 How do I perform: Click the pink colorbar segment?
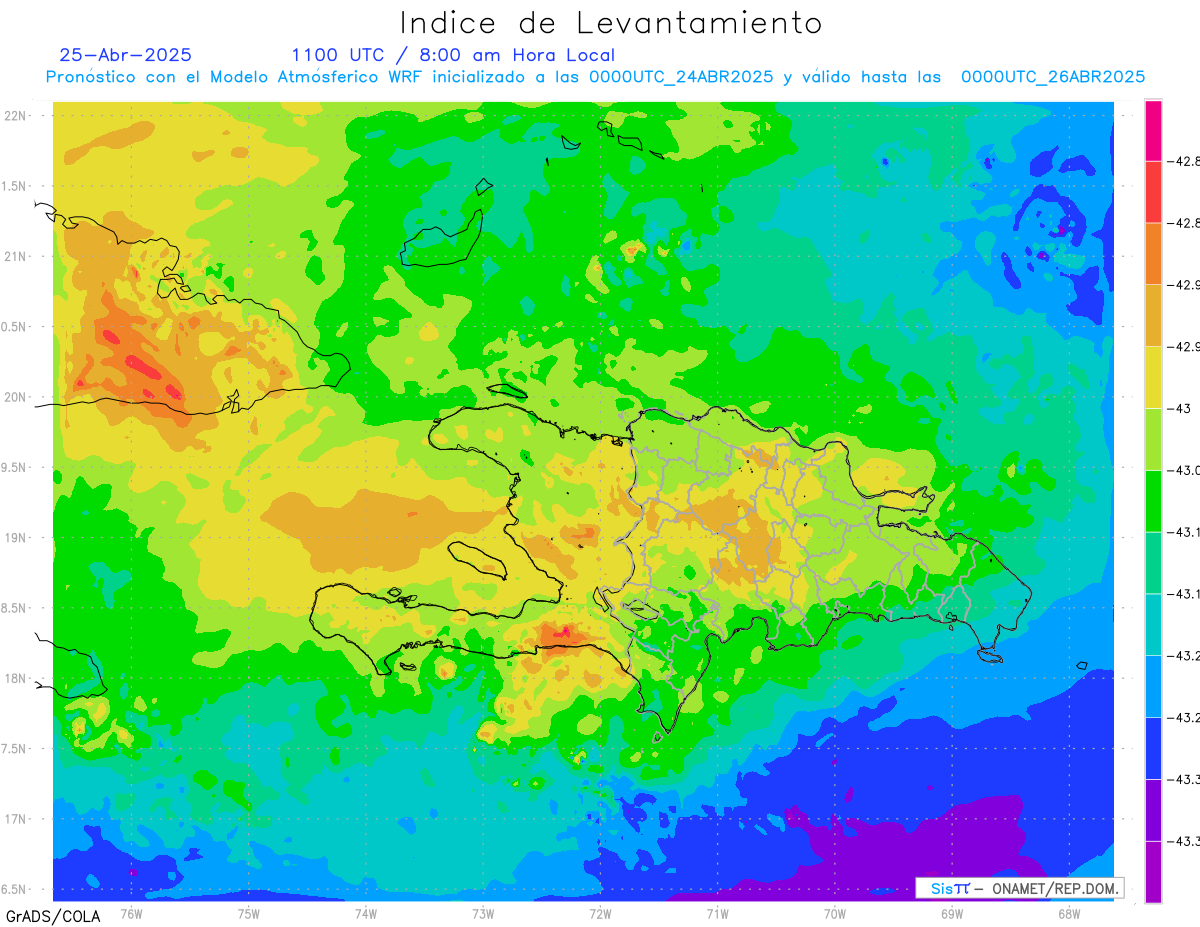click(x=1153, y=130)
